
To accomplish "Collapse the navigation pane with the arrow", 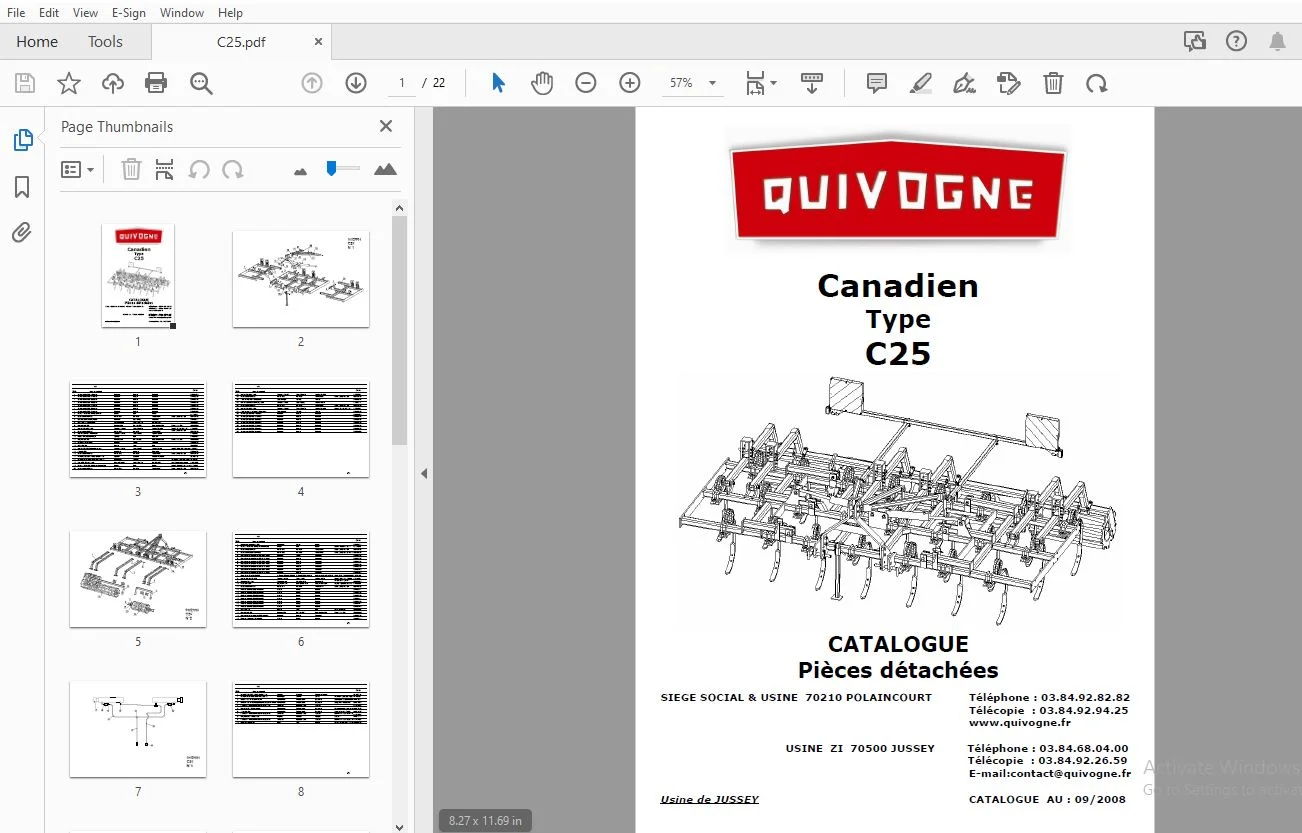I will pos(424,473).
